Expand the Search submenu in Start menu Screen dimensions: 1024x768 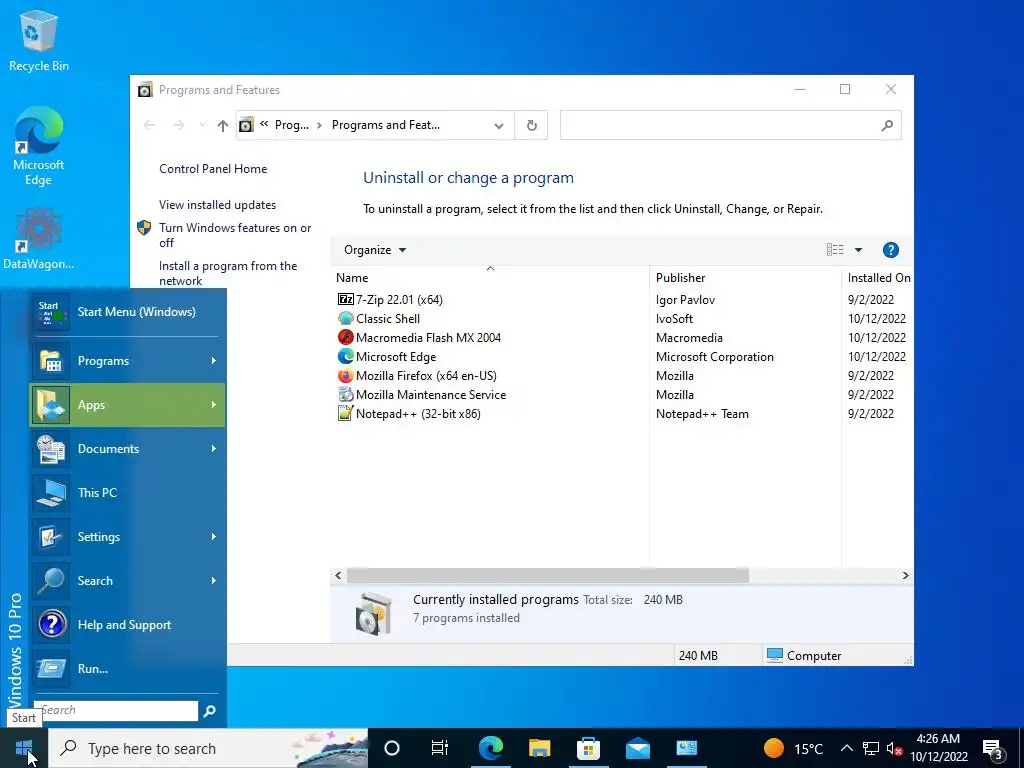point(127,581)
